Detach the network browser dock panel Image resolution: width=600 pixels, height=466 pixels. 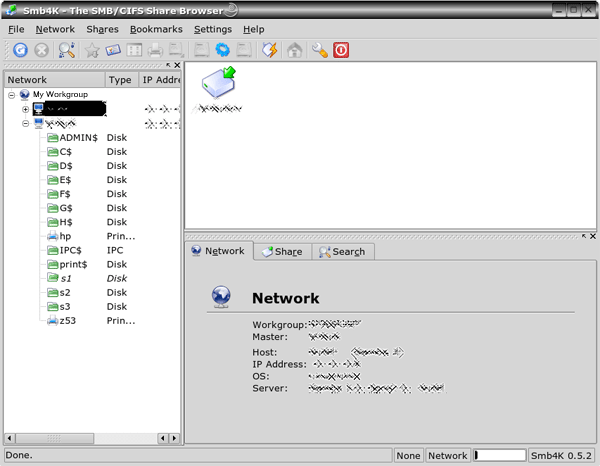(x=168, y=65)
